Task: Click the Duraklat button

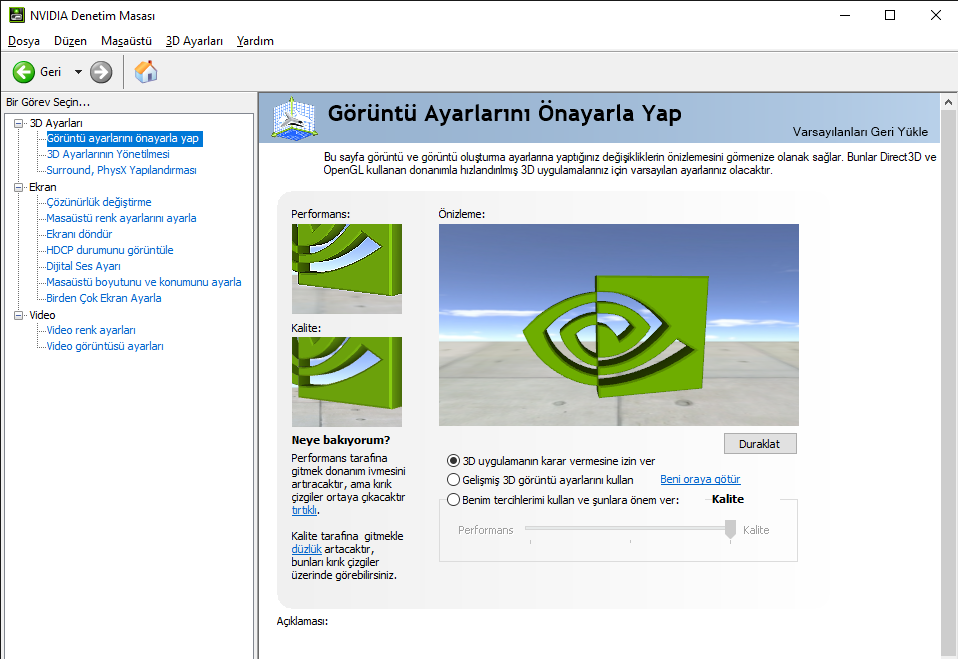Action: (760, 444)
